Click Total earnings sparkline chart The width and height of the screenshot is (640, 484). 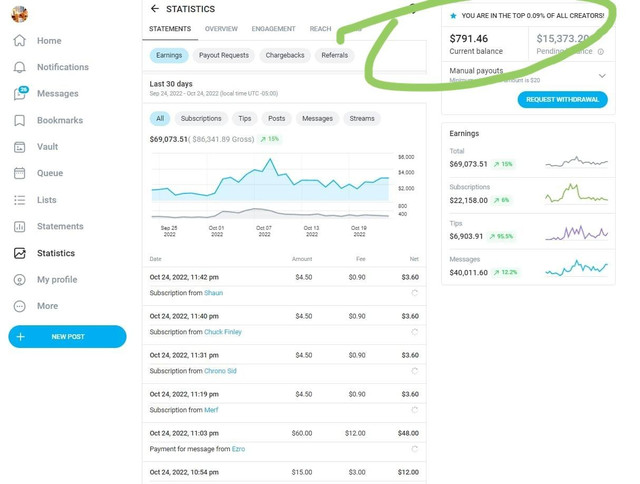[x=576, y=162]
